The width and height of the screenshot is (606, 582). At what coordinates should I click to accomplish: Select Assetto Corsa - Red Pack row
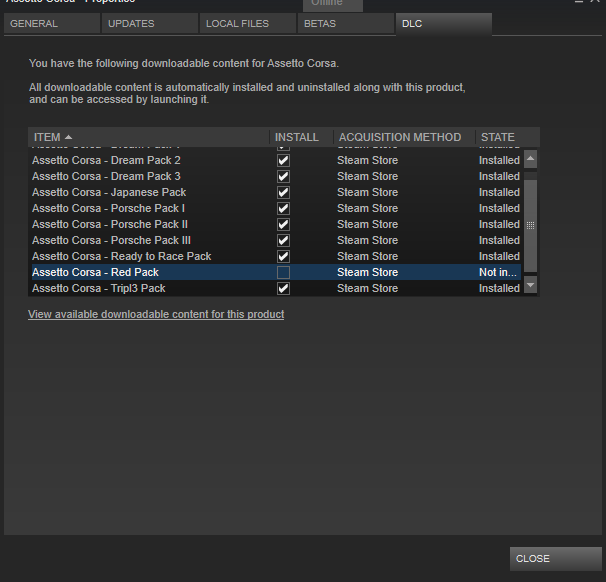click(x=276, y=272)
